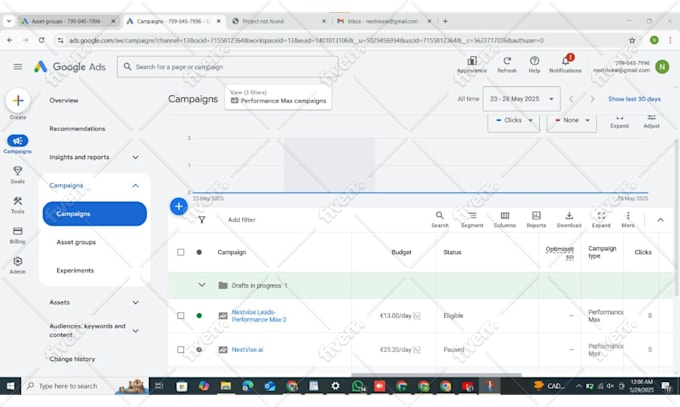Screen dimensions: 680x407
Task: Click the filter funnel icon
Action: coord(202,220)
